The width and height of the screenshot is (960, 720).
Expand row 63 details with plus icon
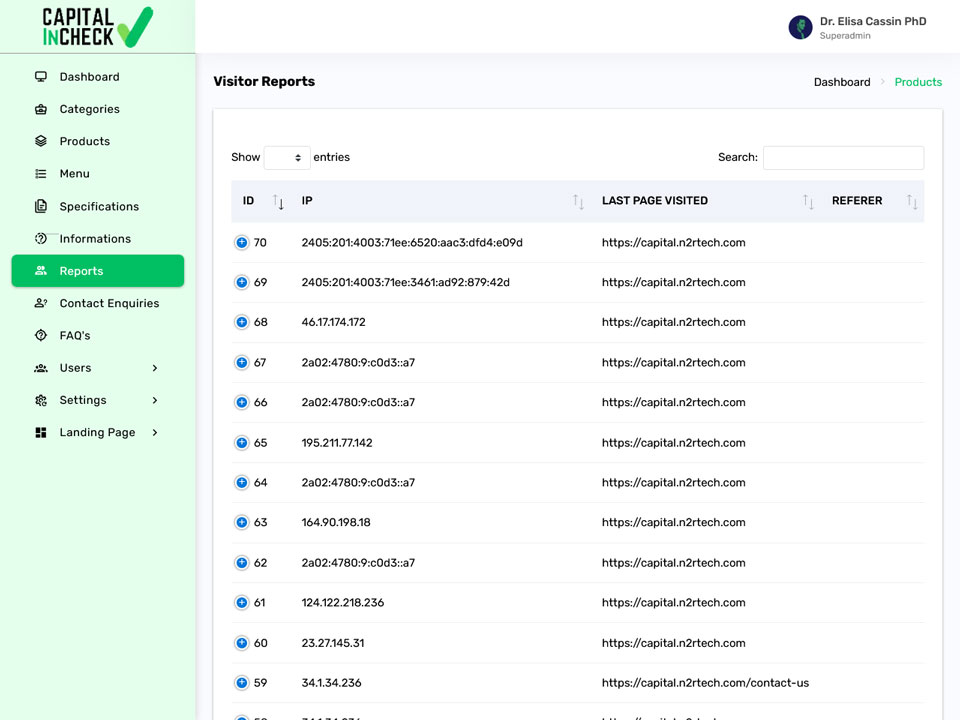tap(242, 522)
